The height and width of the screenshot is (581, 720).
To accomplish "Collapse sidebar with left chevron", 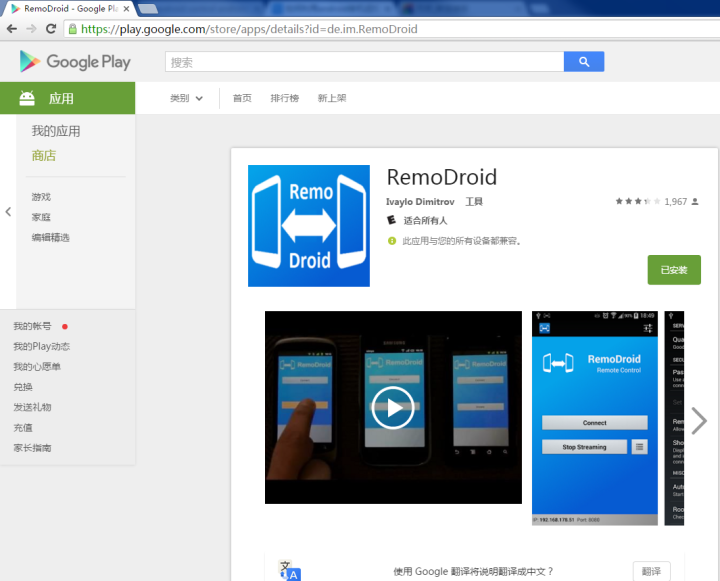I will [8, 212].
